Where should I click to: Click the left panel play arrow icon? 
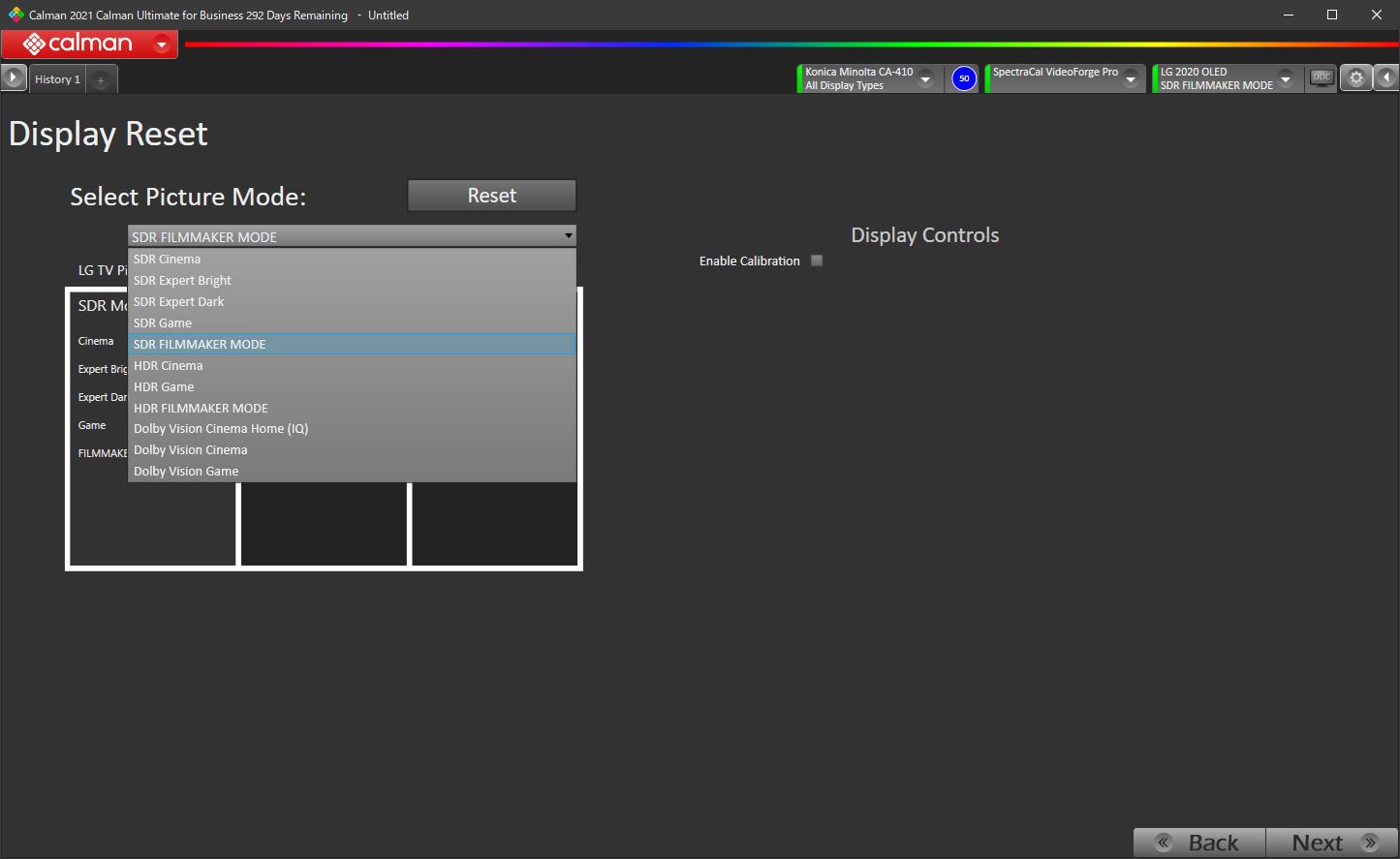(14, 78)
